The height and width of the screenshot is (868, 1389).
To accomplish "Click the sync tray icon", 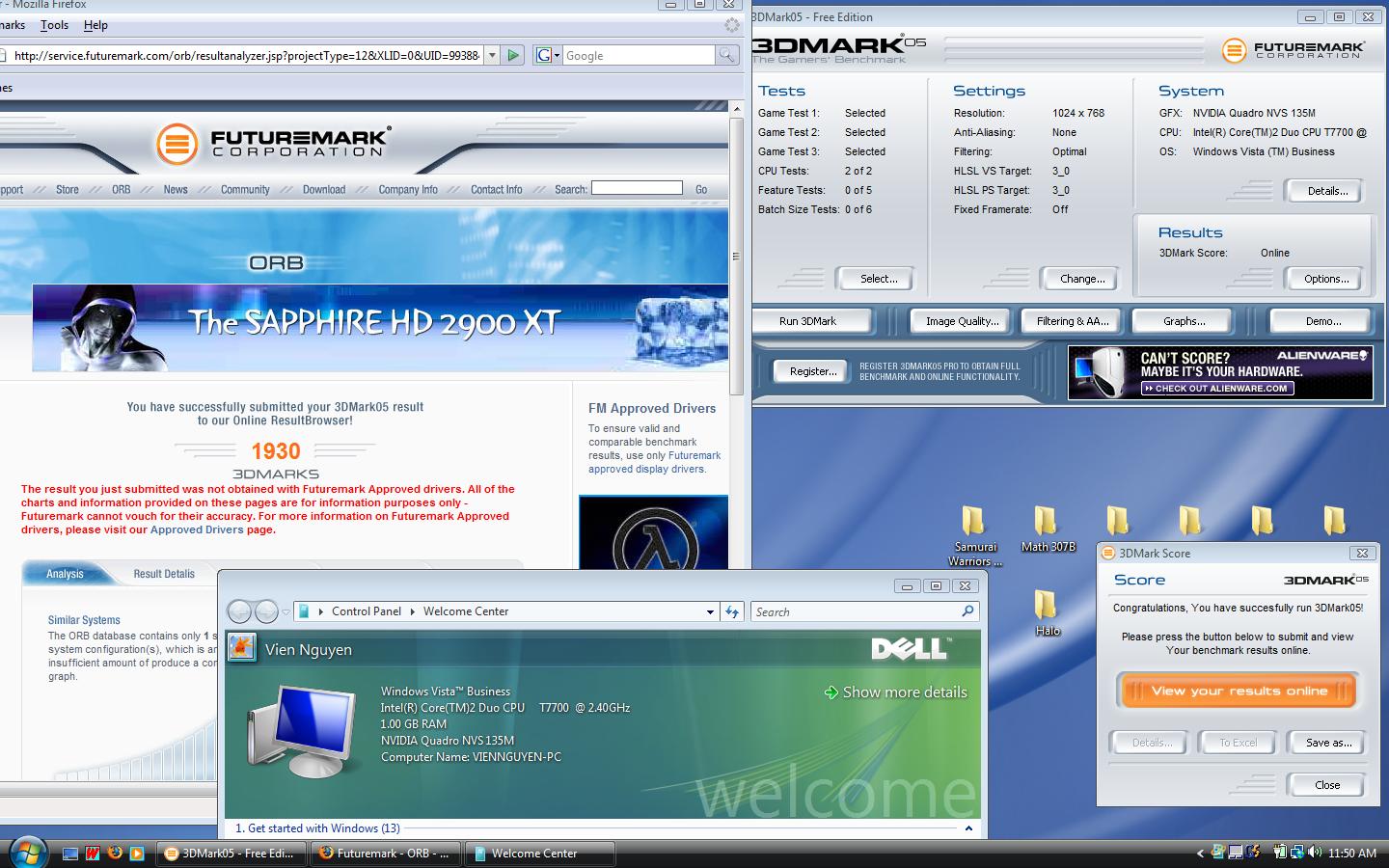I will 1252,852.
